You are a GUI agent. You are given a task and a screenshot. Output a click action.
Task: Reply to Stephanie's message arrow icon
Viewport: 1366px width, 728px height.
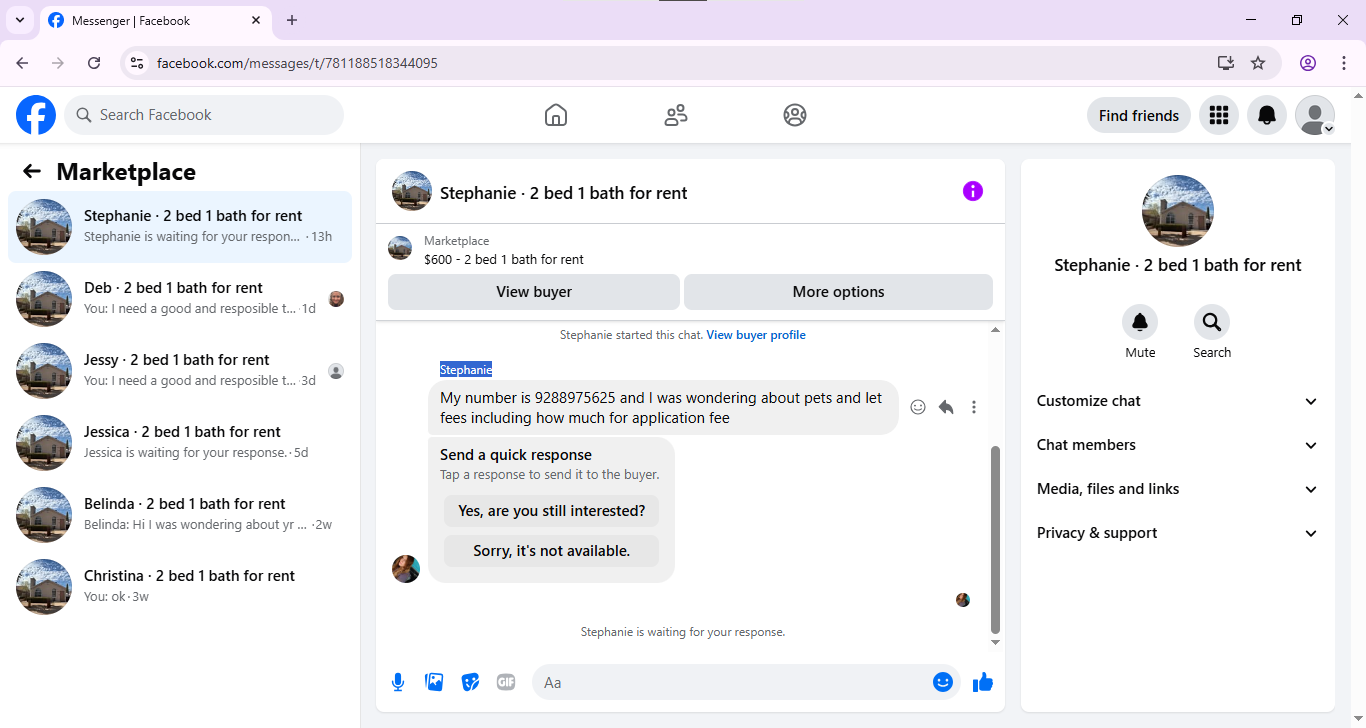(946, 407)
